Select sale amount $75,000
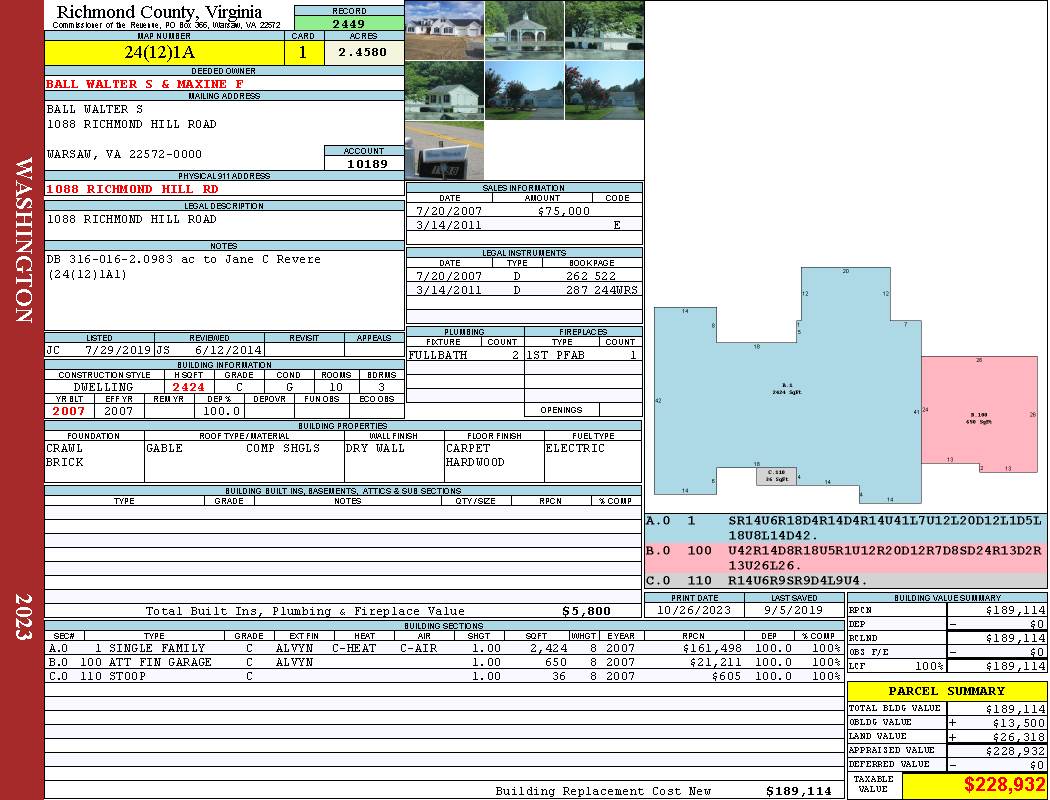This screenshot has height=800, width=1050. tap(564, 211)
